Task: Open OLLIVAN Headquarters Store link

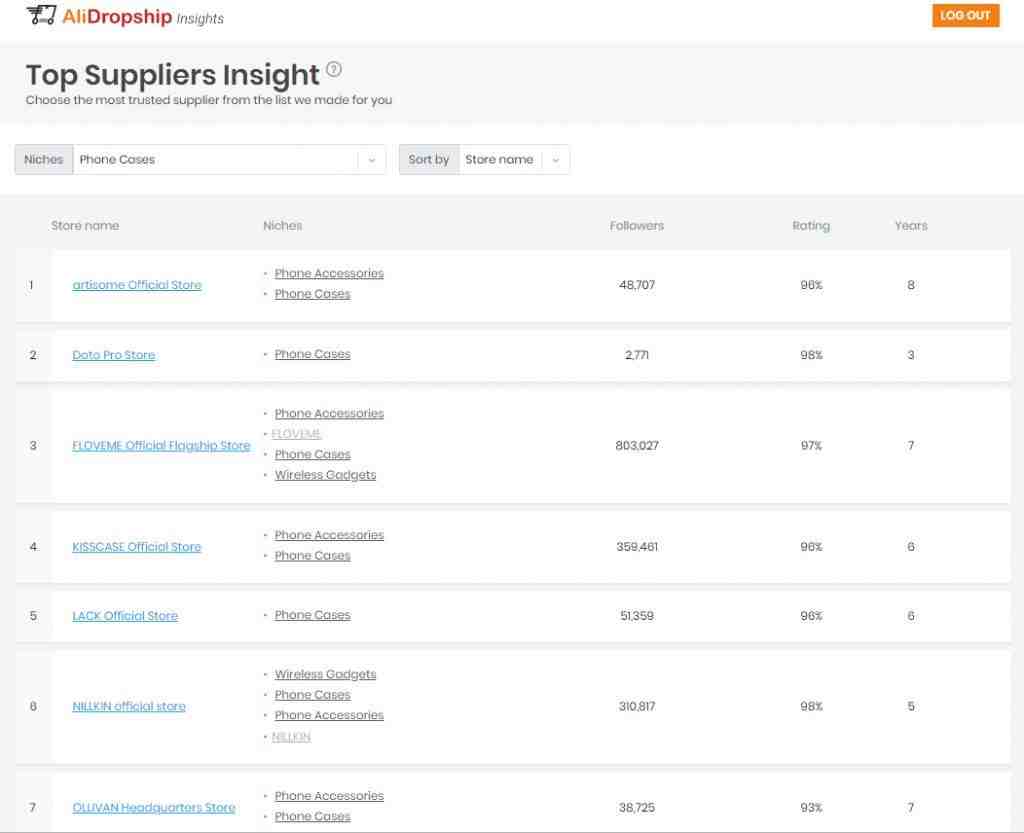Action: [153, 808]
